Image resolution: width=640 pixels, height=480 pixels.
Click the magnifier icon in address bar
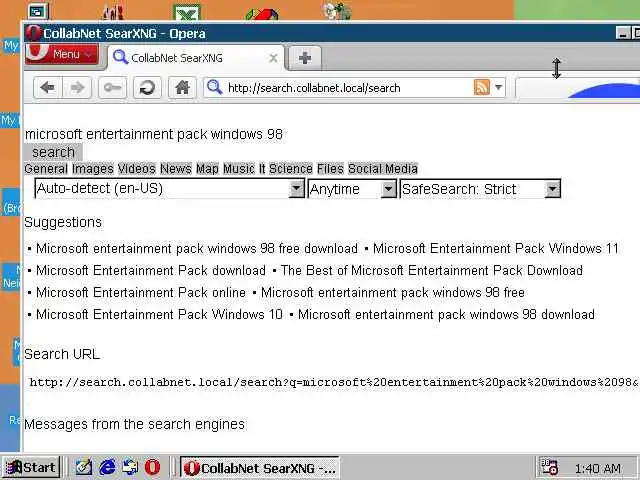coord(214,87)
